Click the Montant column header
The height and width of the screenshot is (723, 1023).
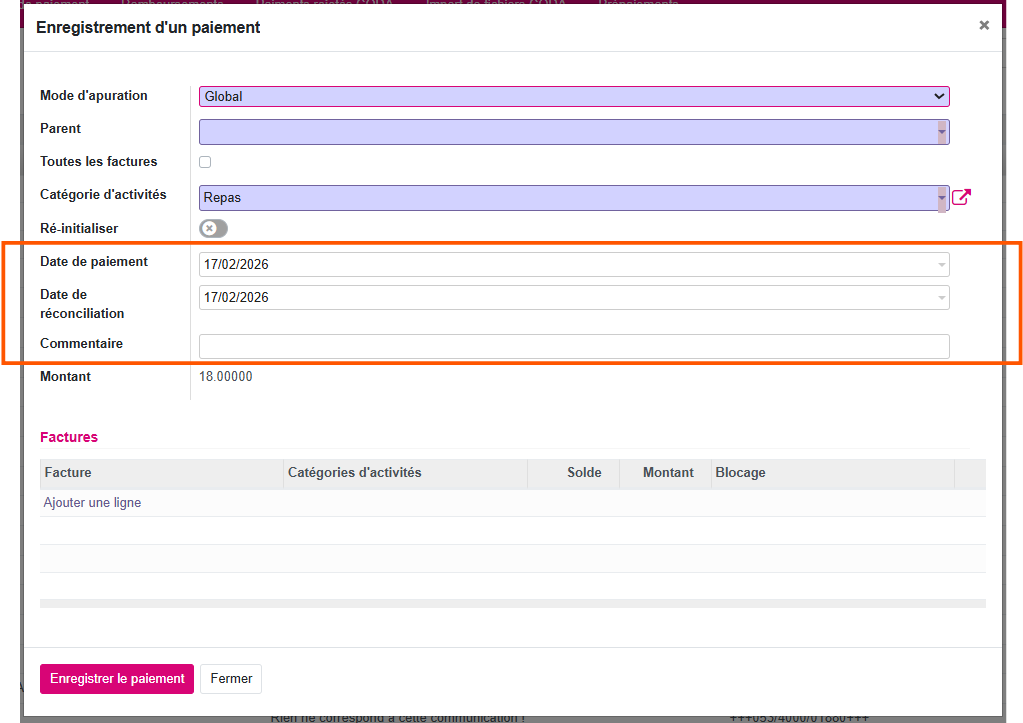(668, 473)
